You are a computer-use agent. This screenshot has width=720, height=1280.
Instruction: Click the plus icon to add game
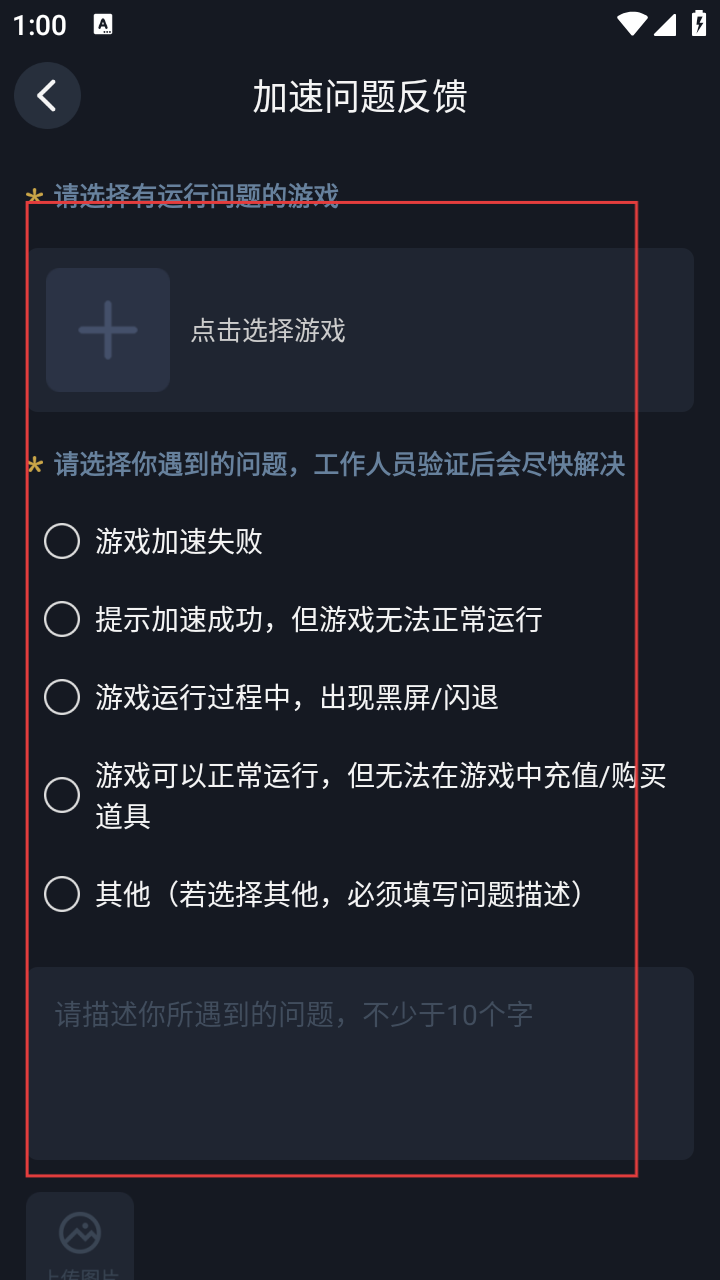pyautogui.click(x=108, y=329)
